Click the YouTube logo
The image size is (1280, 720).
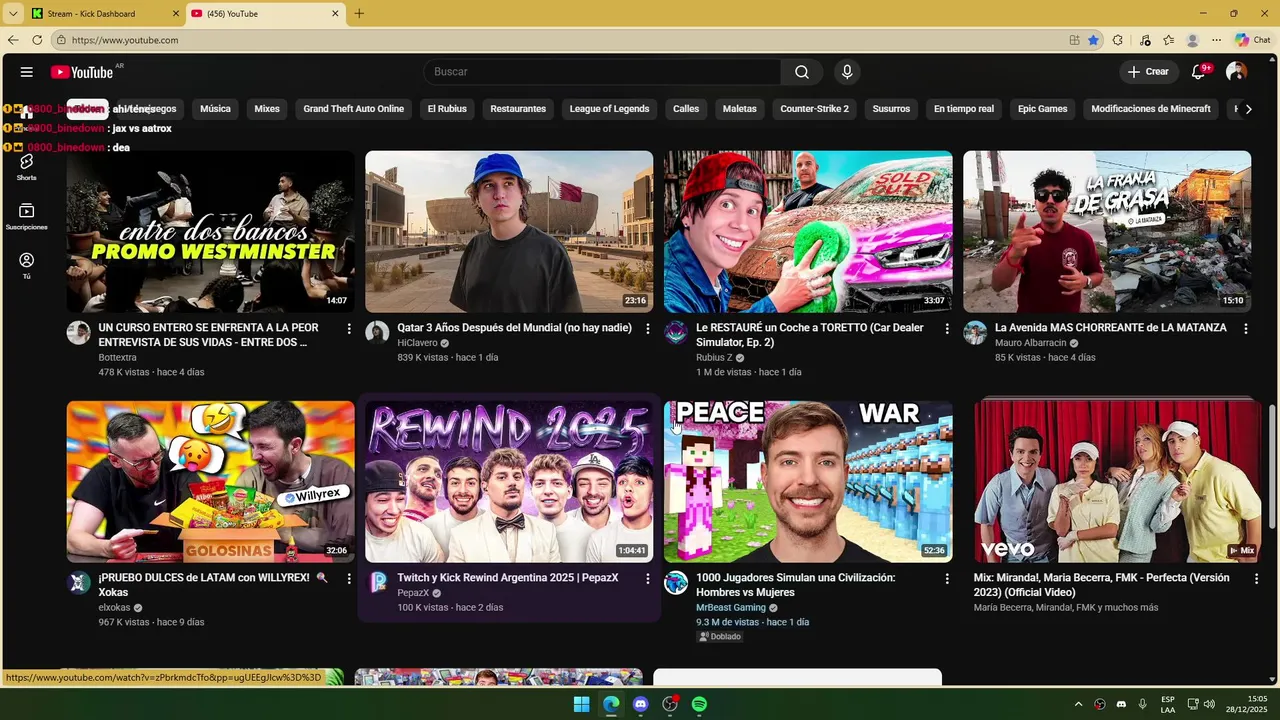tap(82, 72)
